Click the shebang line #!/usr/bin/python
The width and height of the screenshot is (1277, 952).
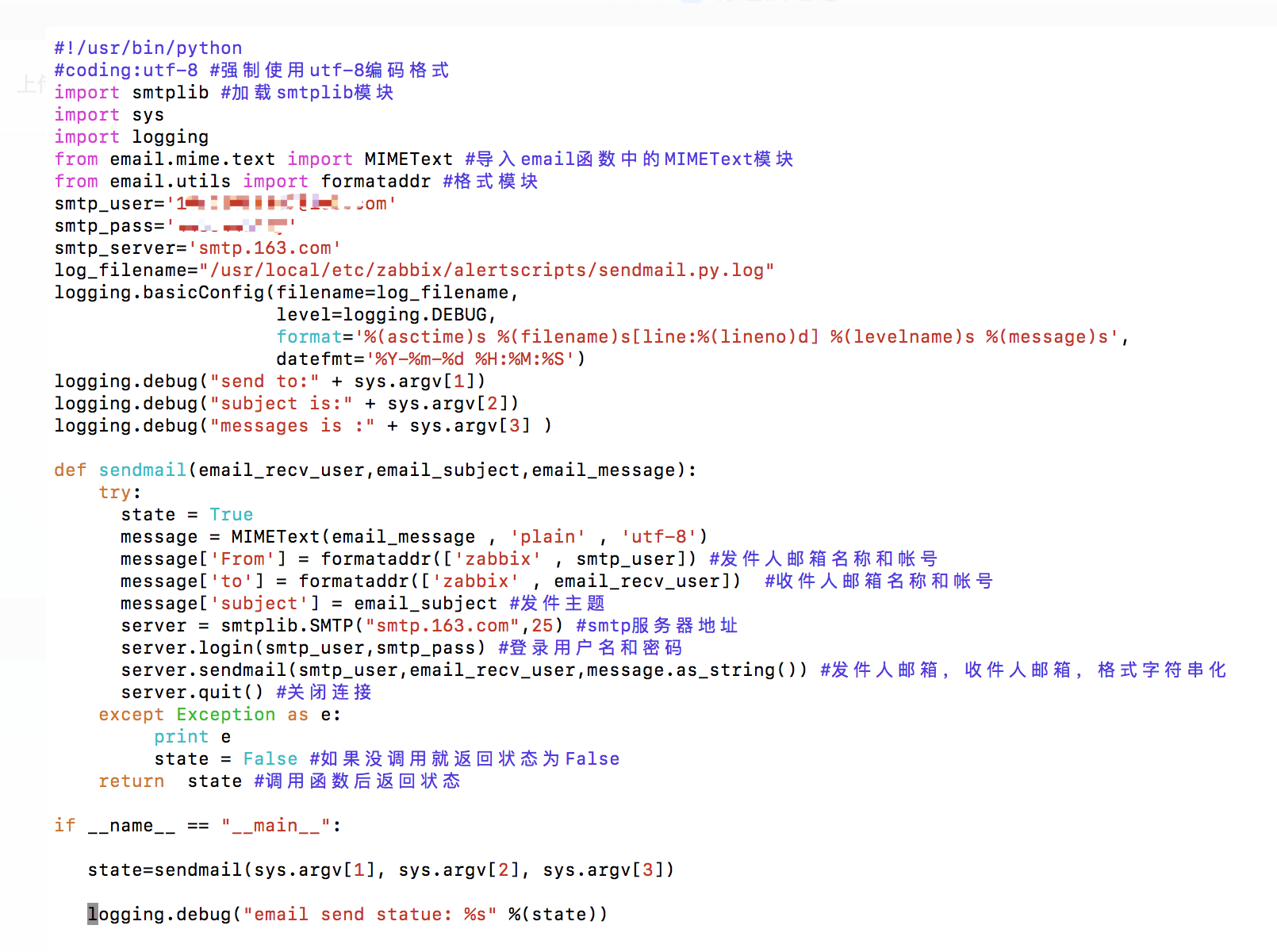point(148,48)
